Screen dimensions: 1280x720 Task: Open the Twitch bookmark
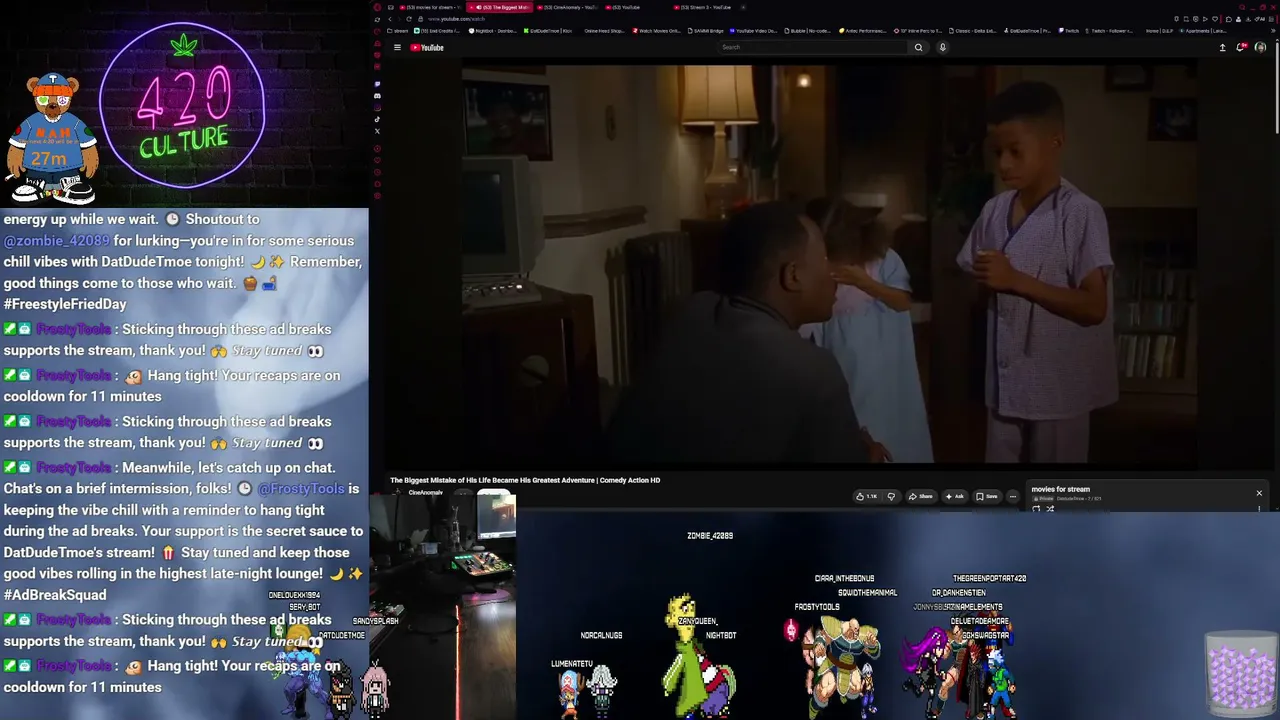[1069, 31]
